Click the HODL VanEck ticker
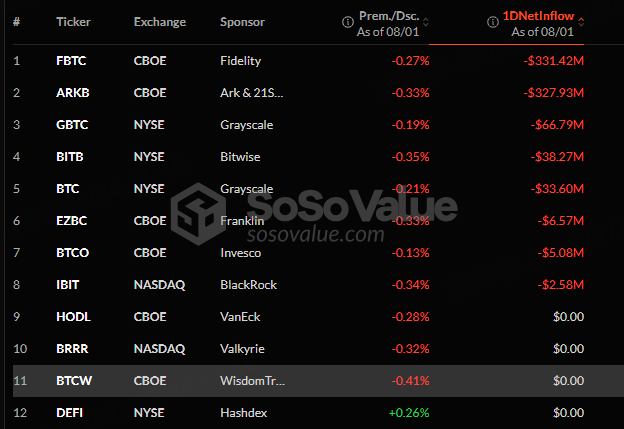The height and width of the screenshot is (429, 624). click(x=73, y=317)
